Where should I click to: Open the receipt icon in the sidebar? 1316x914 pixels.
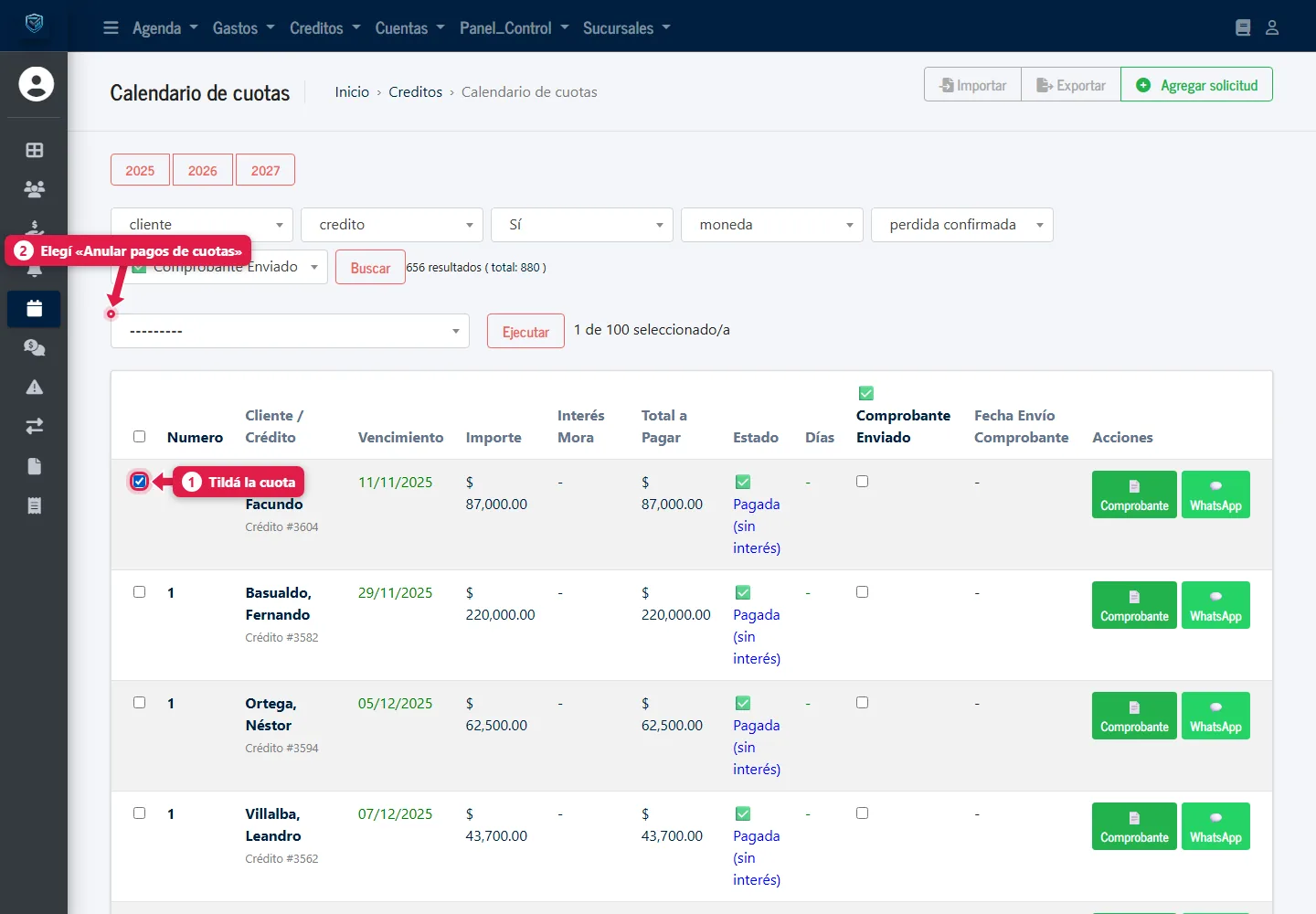35,505
